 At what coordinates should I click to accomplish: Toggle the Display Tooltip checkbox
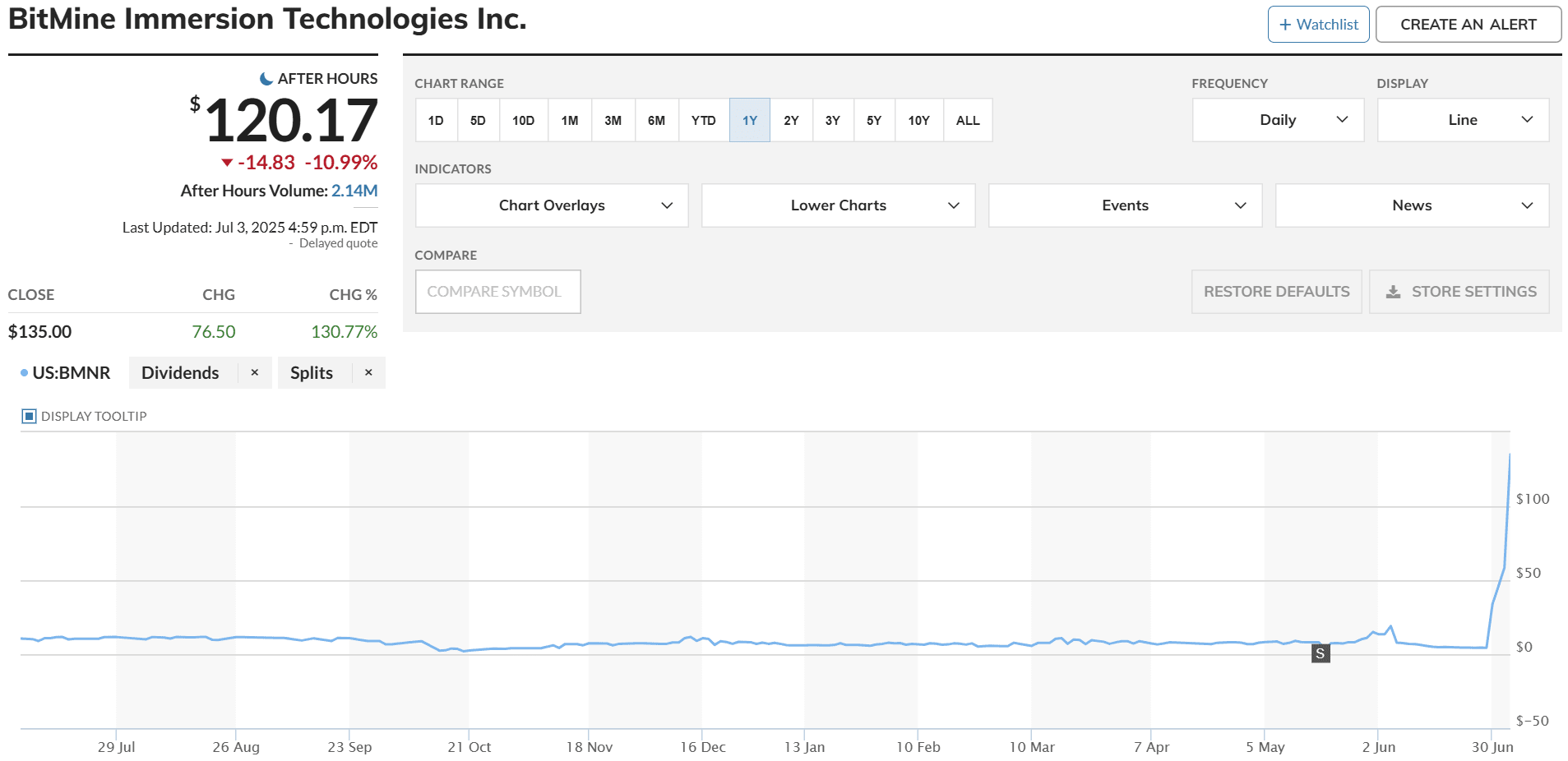29,416
